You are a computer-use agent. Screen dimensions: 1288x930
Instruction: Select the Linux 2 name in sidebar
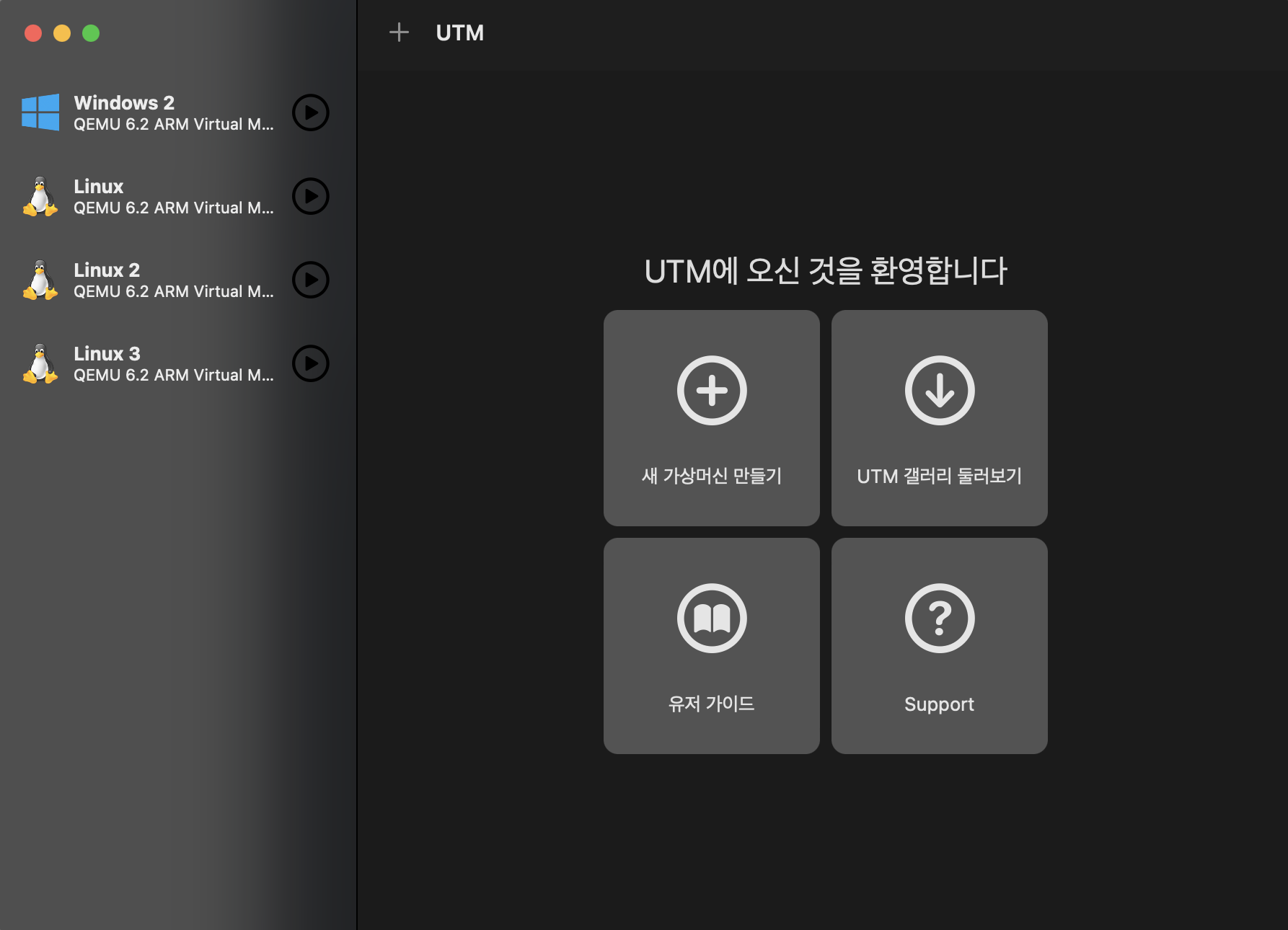(x=107, y=270)
